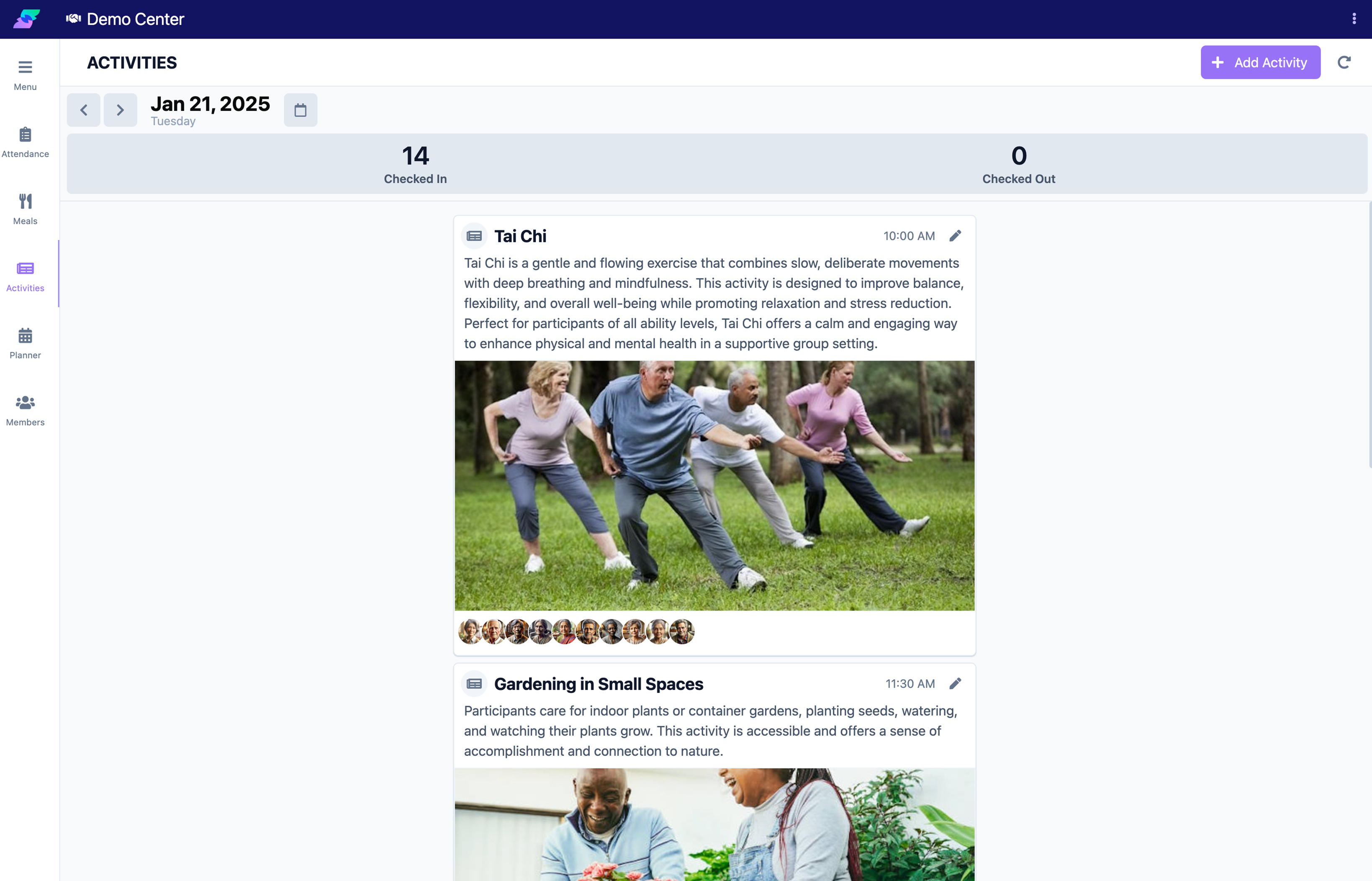
Task: Open the three-dot options menu
Action: coord(1354,19)
